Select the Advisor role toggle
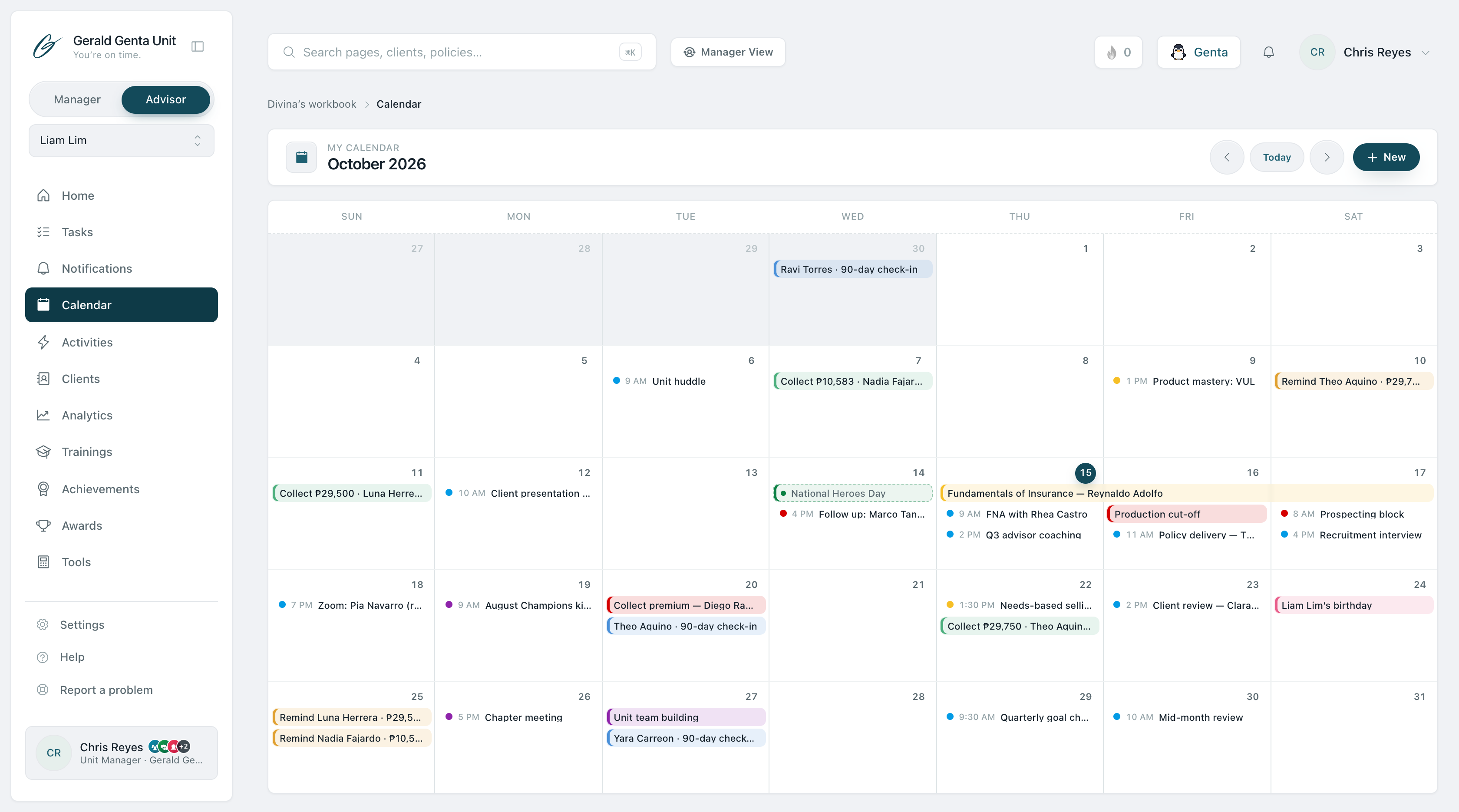1459x812 pixels. [x=165, y=100]
